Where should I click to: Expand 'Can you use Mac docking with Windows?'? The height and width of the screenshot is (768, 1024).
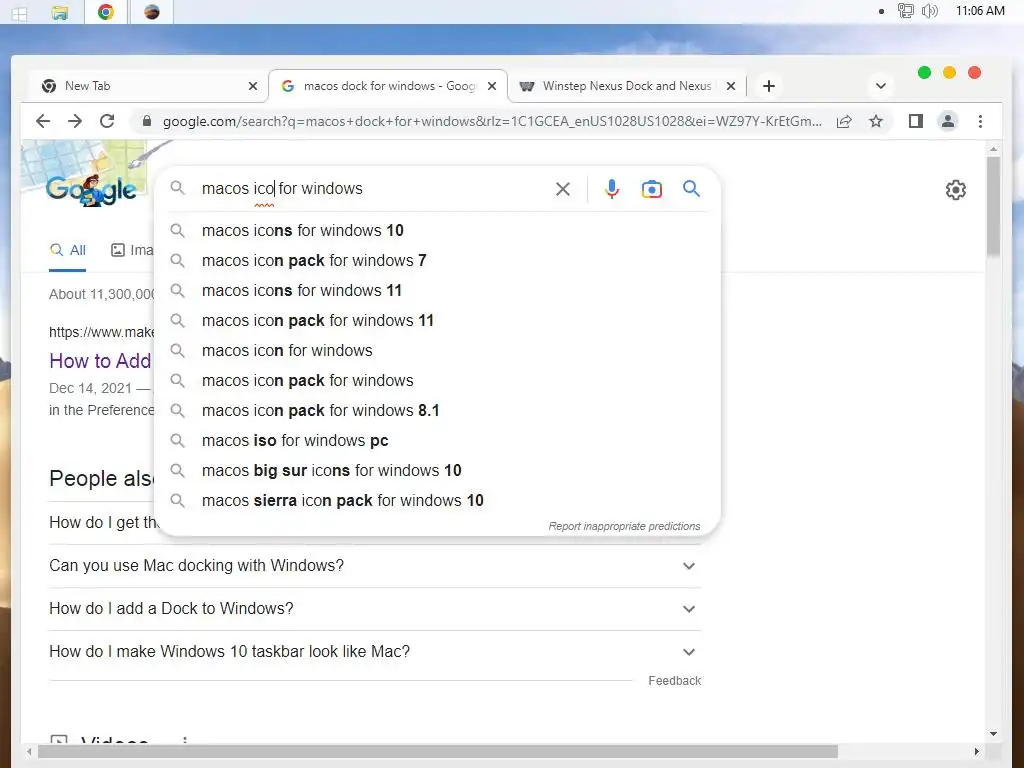pyautogui.click(x=375, y=566)
